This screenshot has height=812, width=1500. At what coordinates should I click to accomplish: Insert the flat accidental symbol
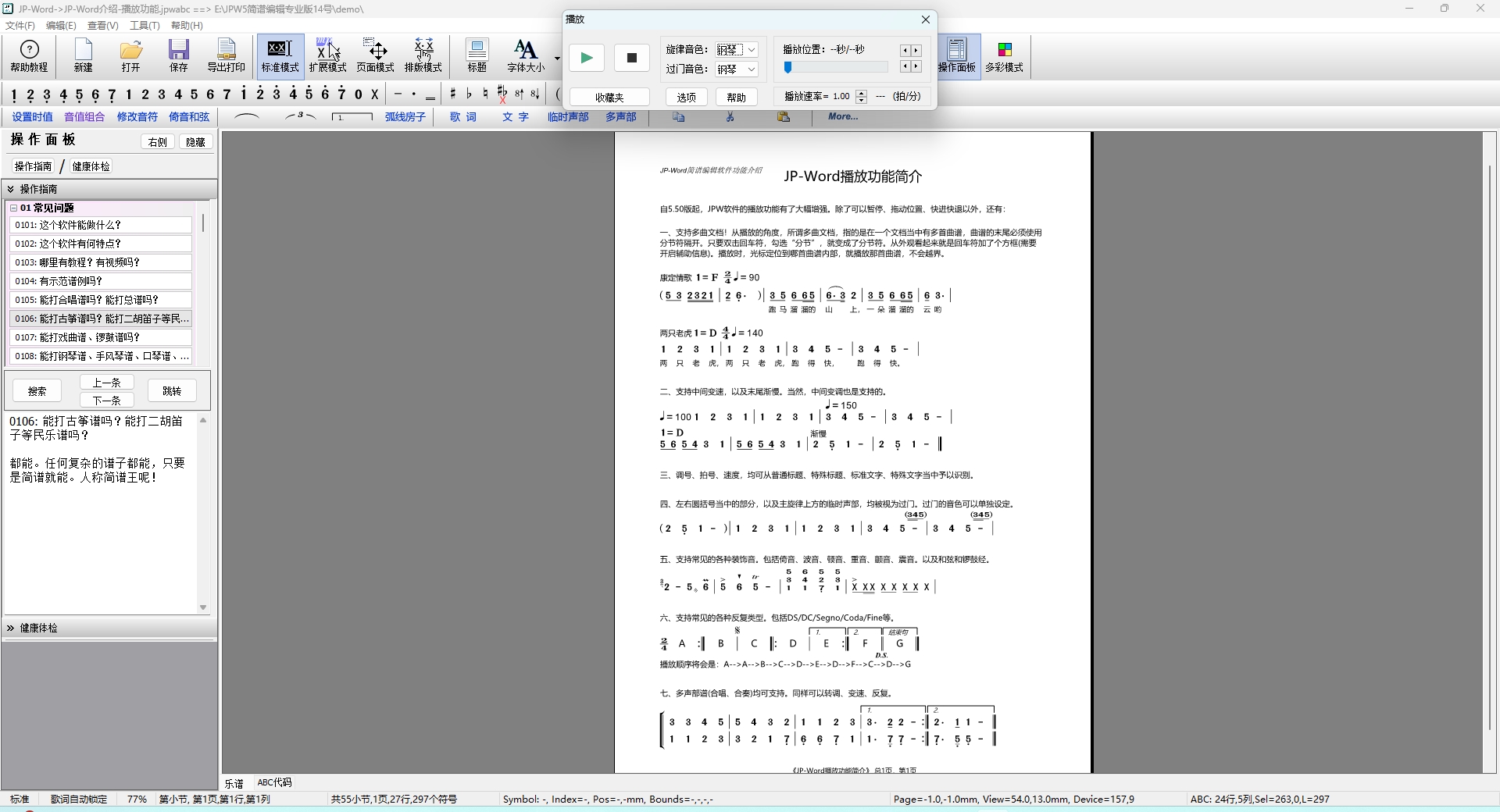pos(470,94)
